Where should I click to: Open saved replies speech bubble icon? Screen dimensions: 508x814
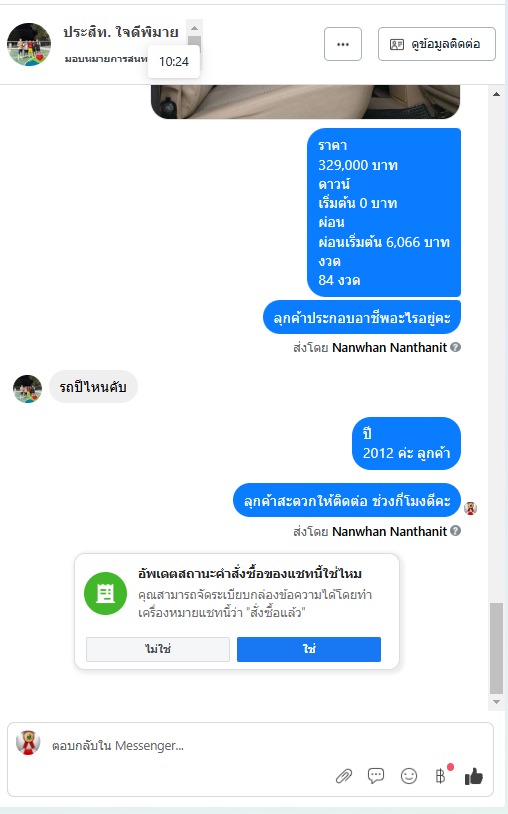(x=376, y=776)
